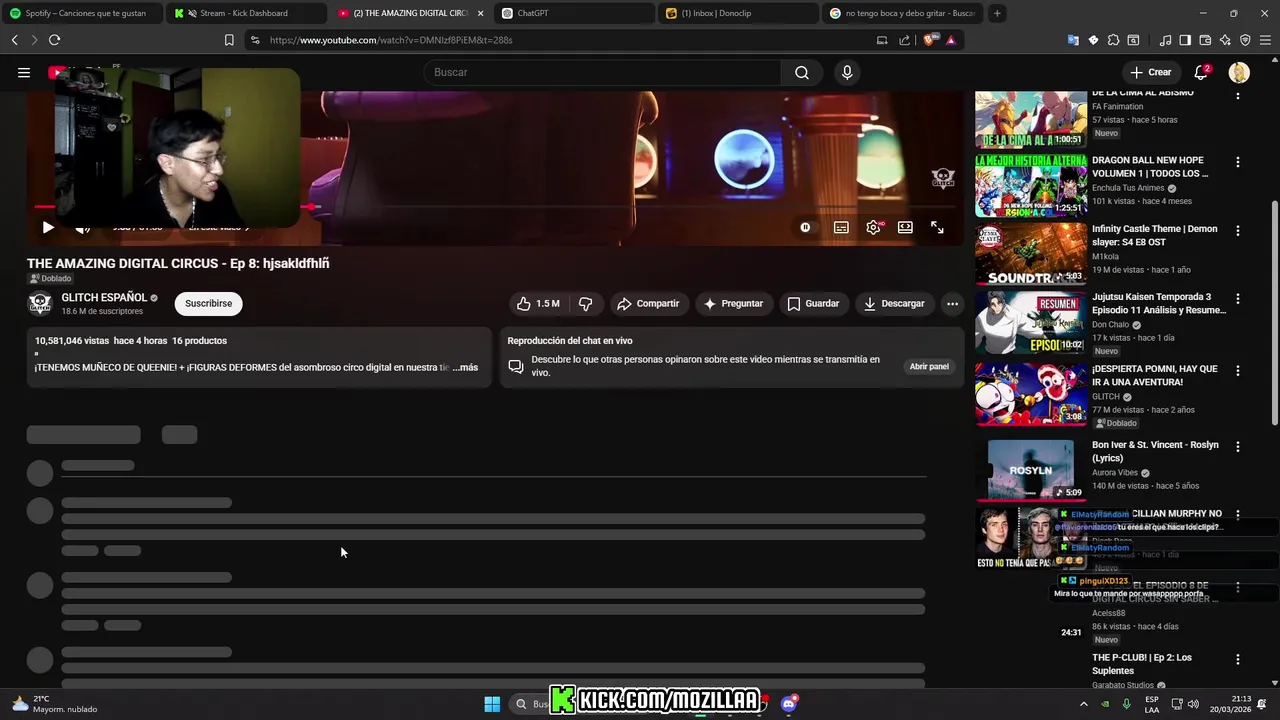Expand description with ...más

point(465,367)
